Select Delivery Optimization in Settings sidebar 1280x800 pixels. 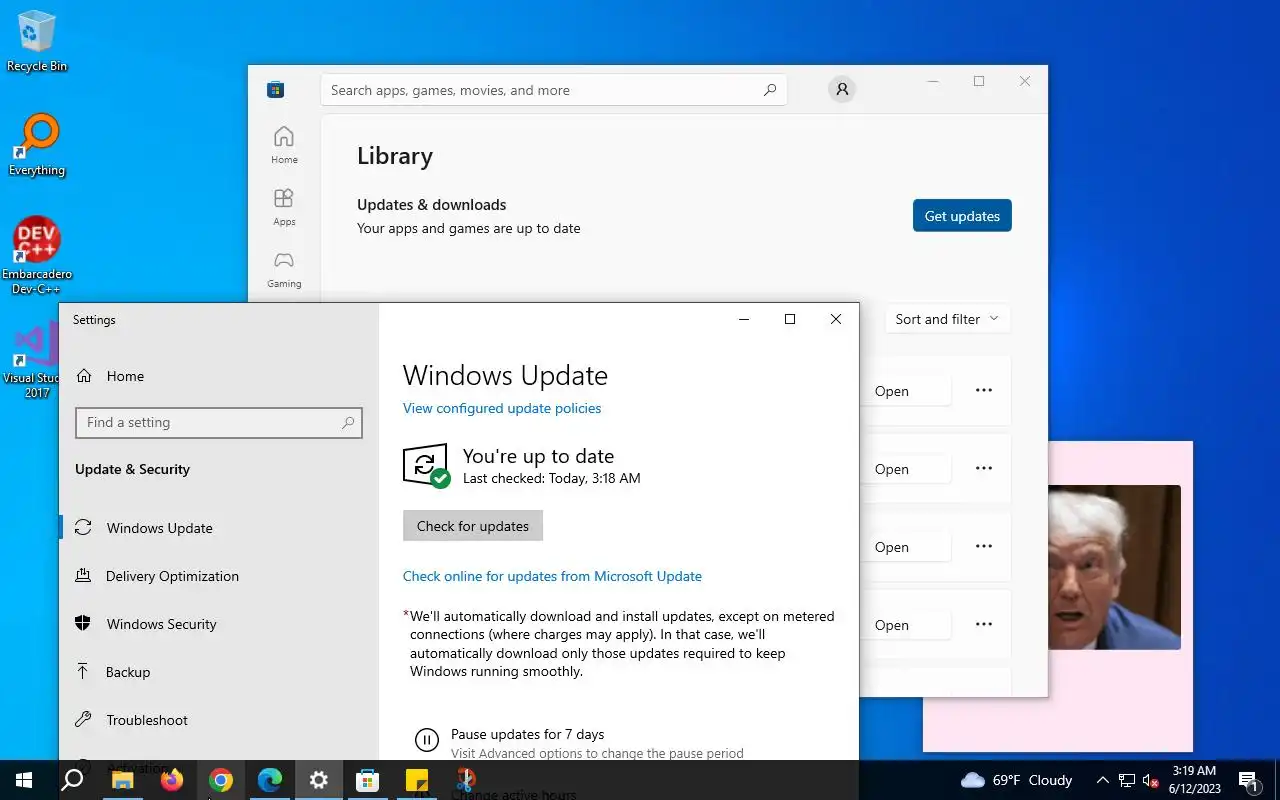[218, 576]
